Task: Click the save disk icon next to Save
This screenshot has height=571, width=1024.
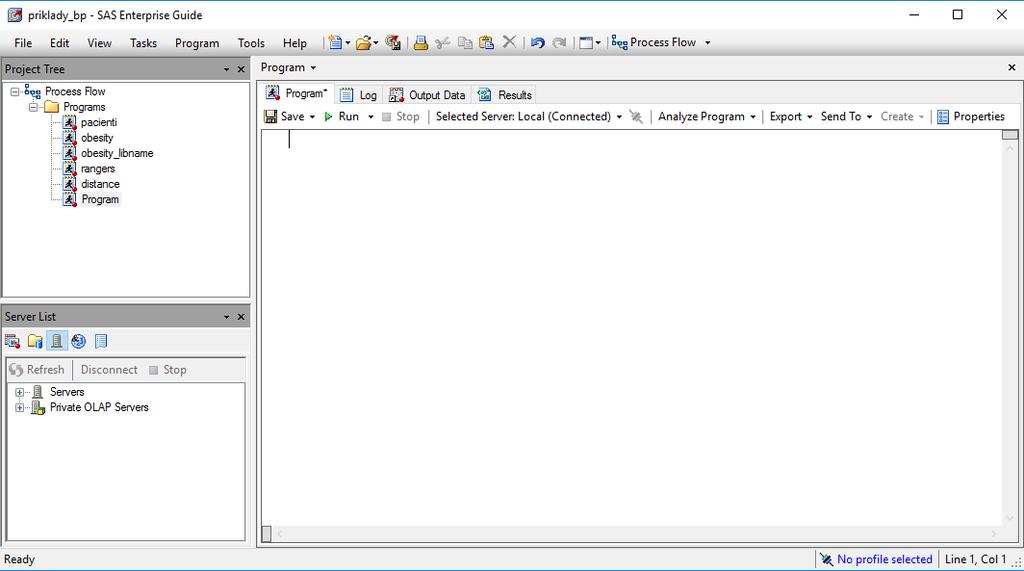Action: point(270,116)
